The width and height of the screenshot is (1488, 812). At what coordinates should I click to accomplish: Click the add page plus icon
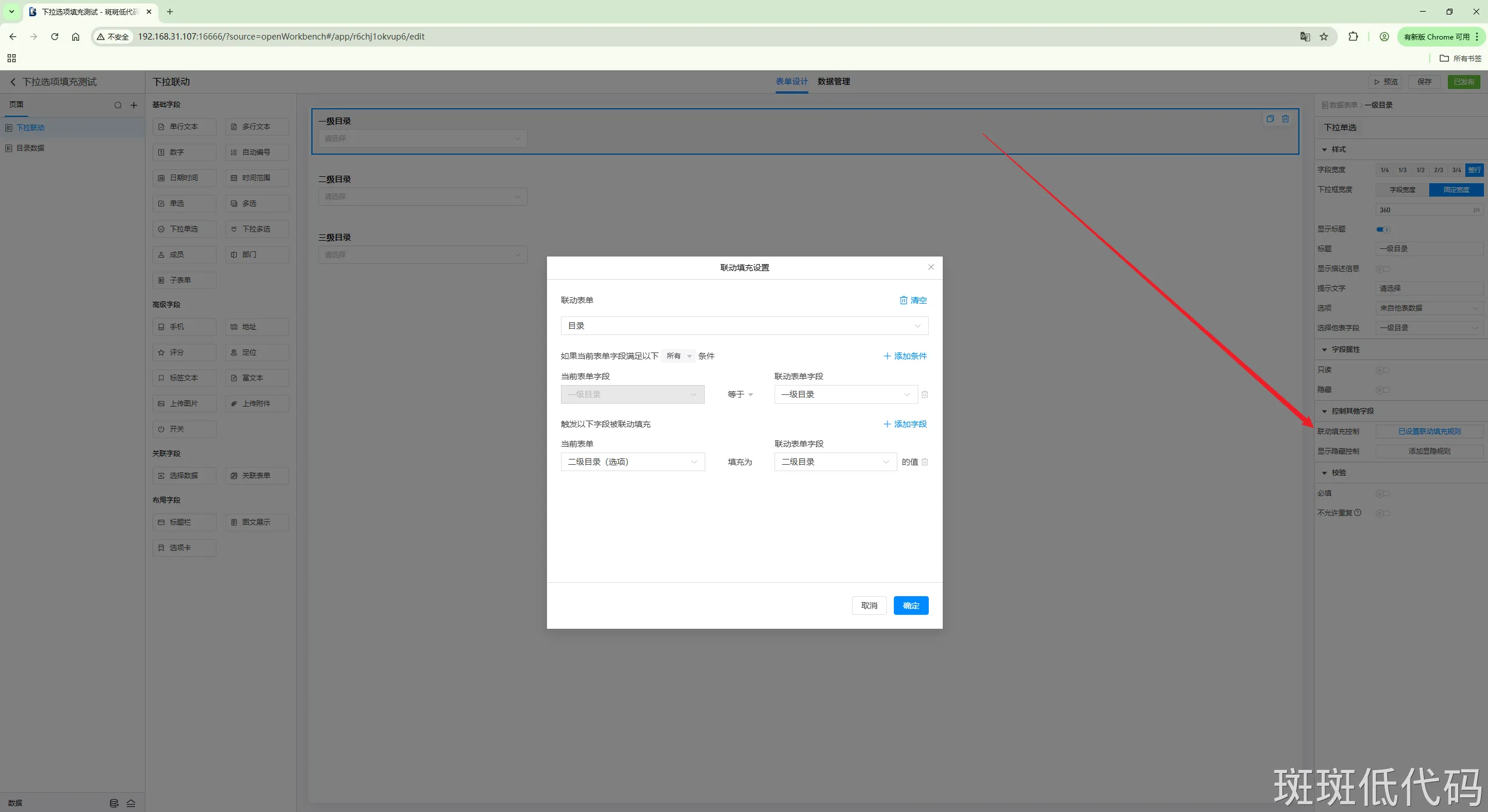134,105
